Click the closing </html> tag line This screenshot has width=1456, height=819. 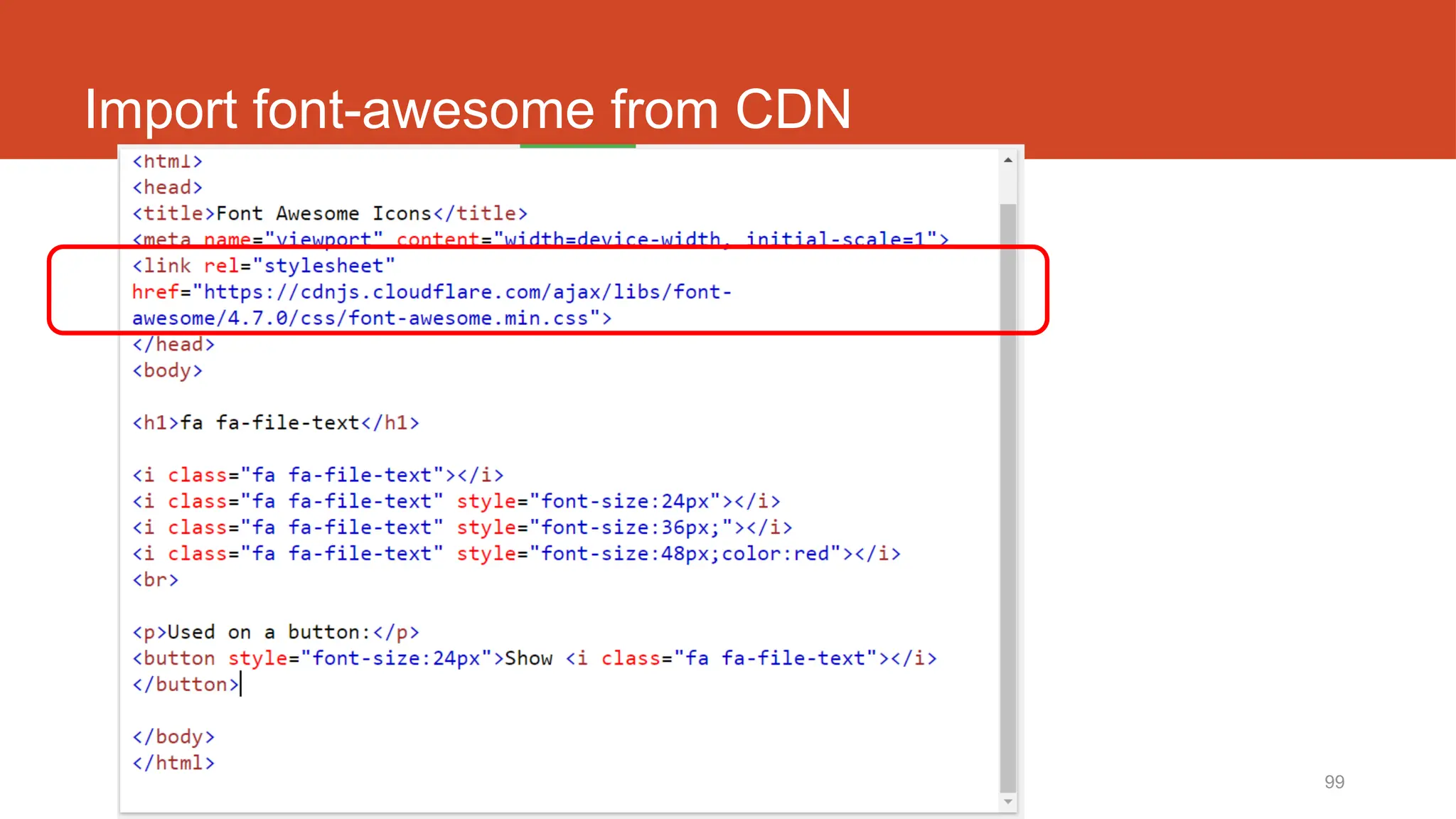[x=173, y=763]
